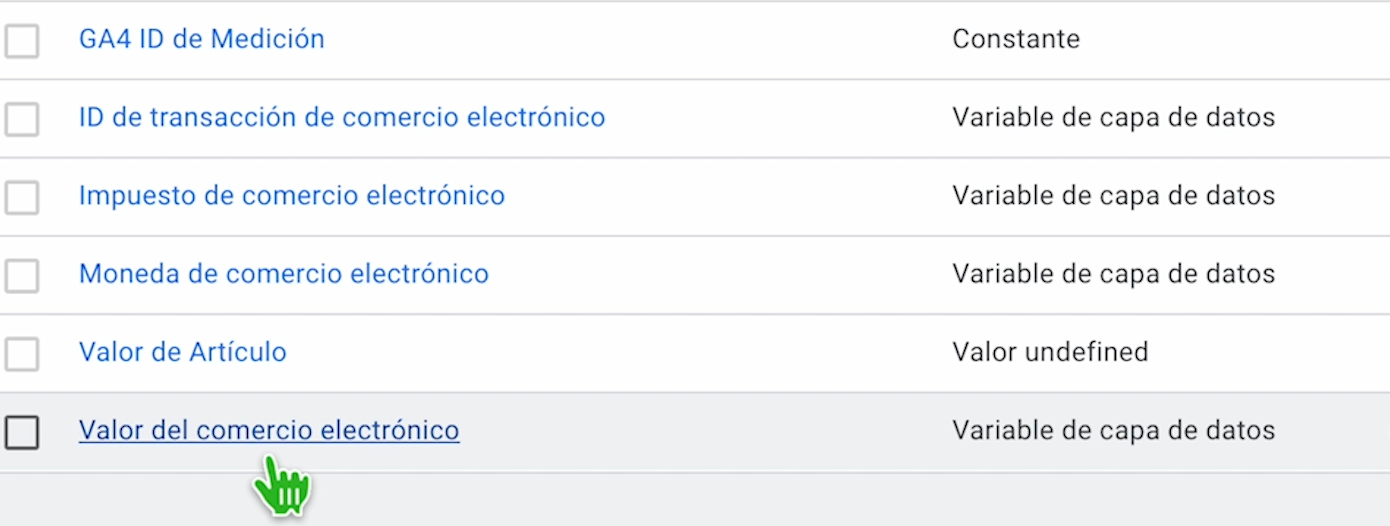Screen dimensions: 1390x526
Task: Click Impuesto de comercio electrónico link
Action: pyautogui.click(x=292, y=195)
